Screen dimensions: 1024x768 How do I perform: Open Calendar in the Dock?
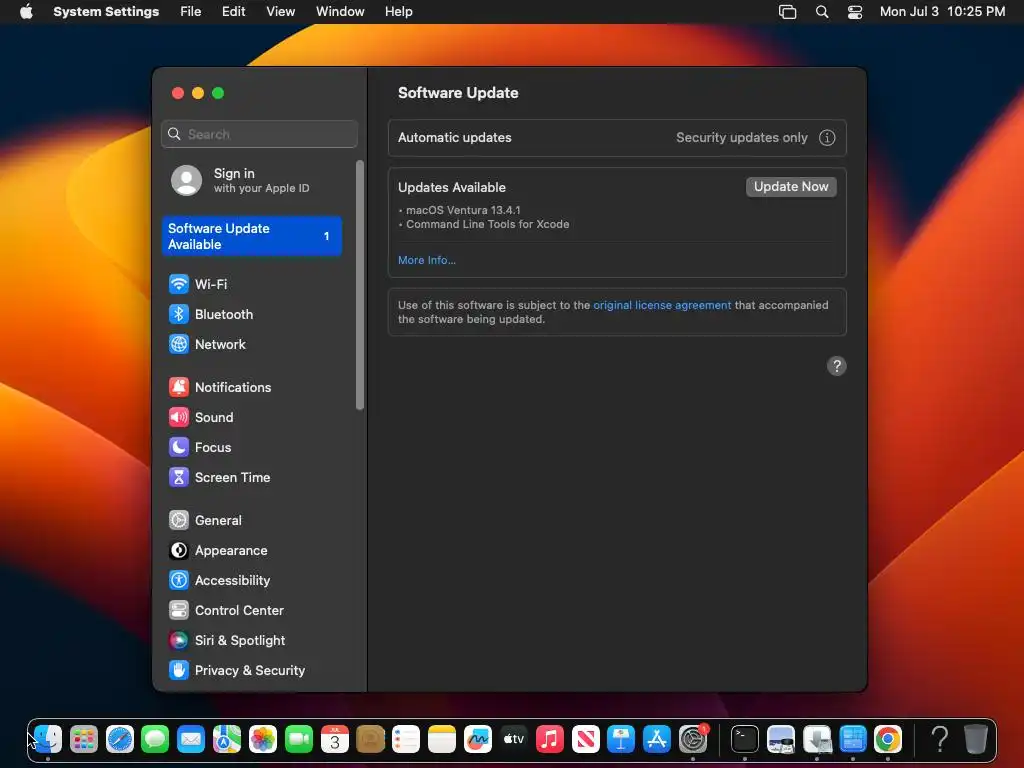click(334, 739)
